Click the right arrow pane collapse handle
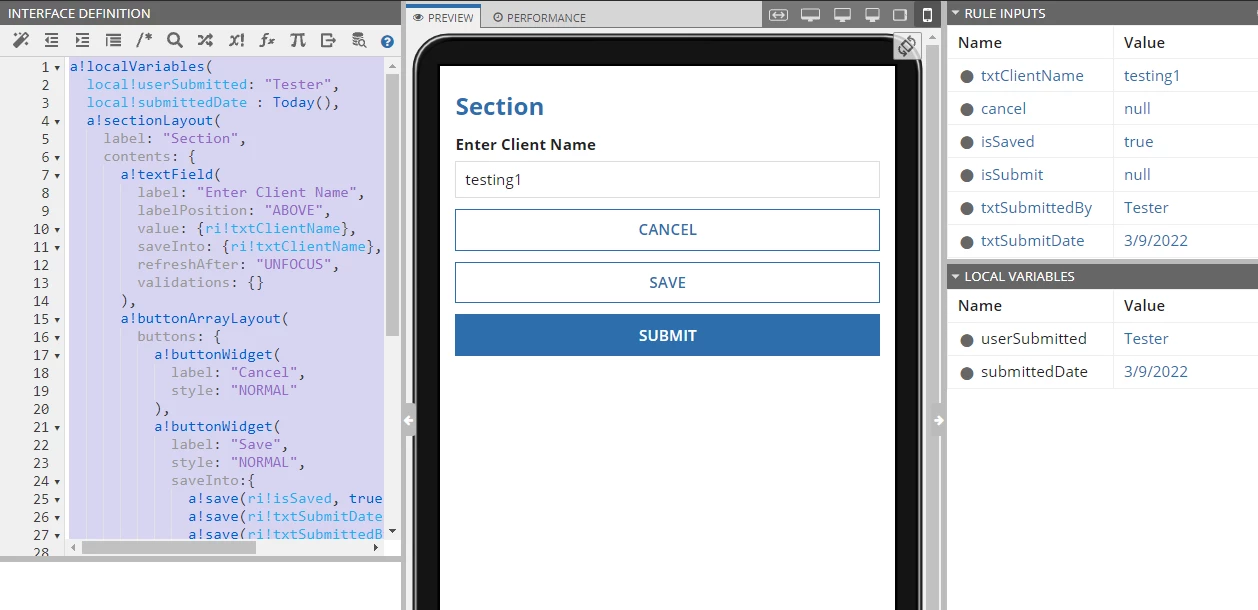 (938, 421)
